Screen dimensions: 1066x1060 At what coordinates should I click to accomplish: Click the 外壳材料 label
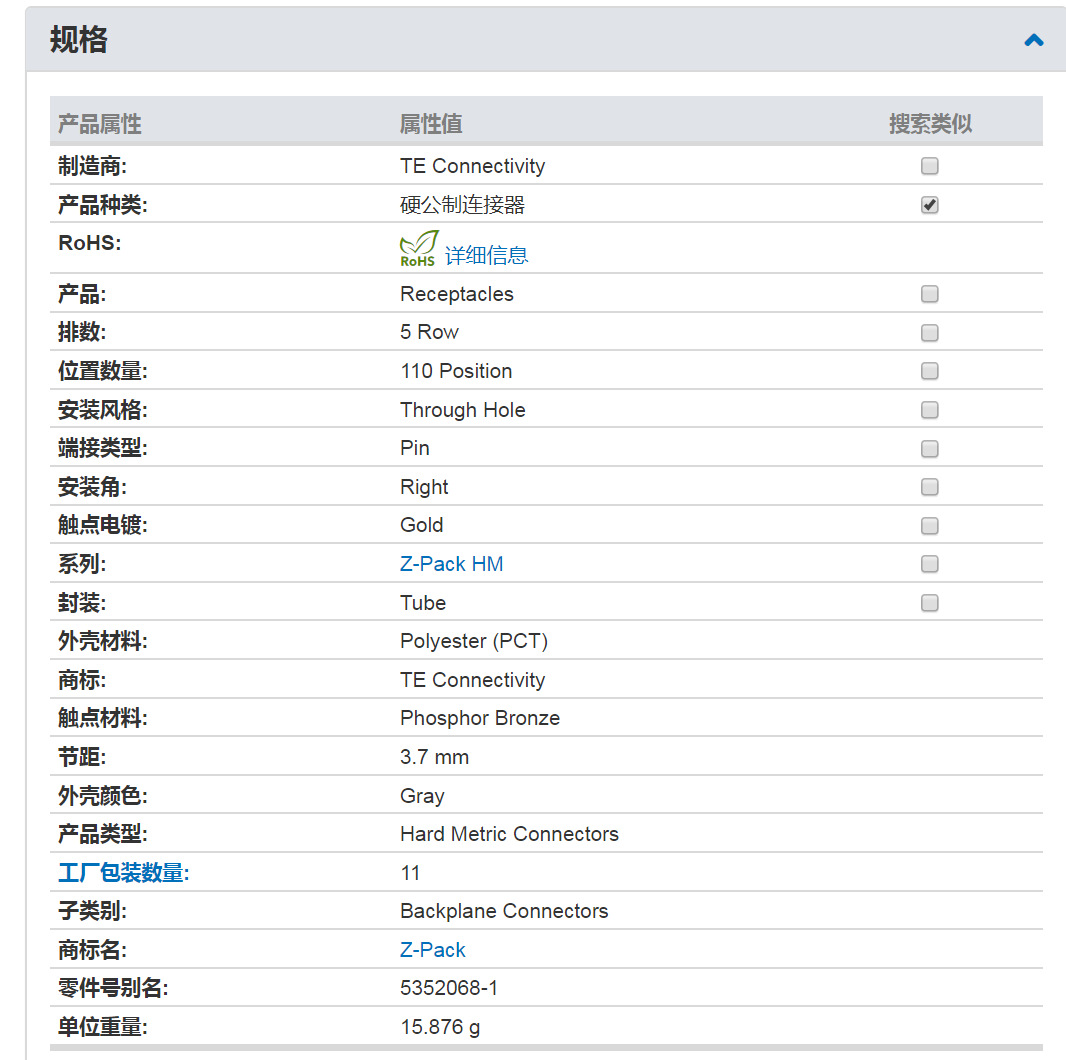103,641
